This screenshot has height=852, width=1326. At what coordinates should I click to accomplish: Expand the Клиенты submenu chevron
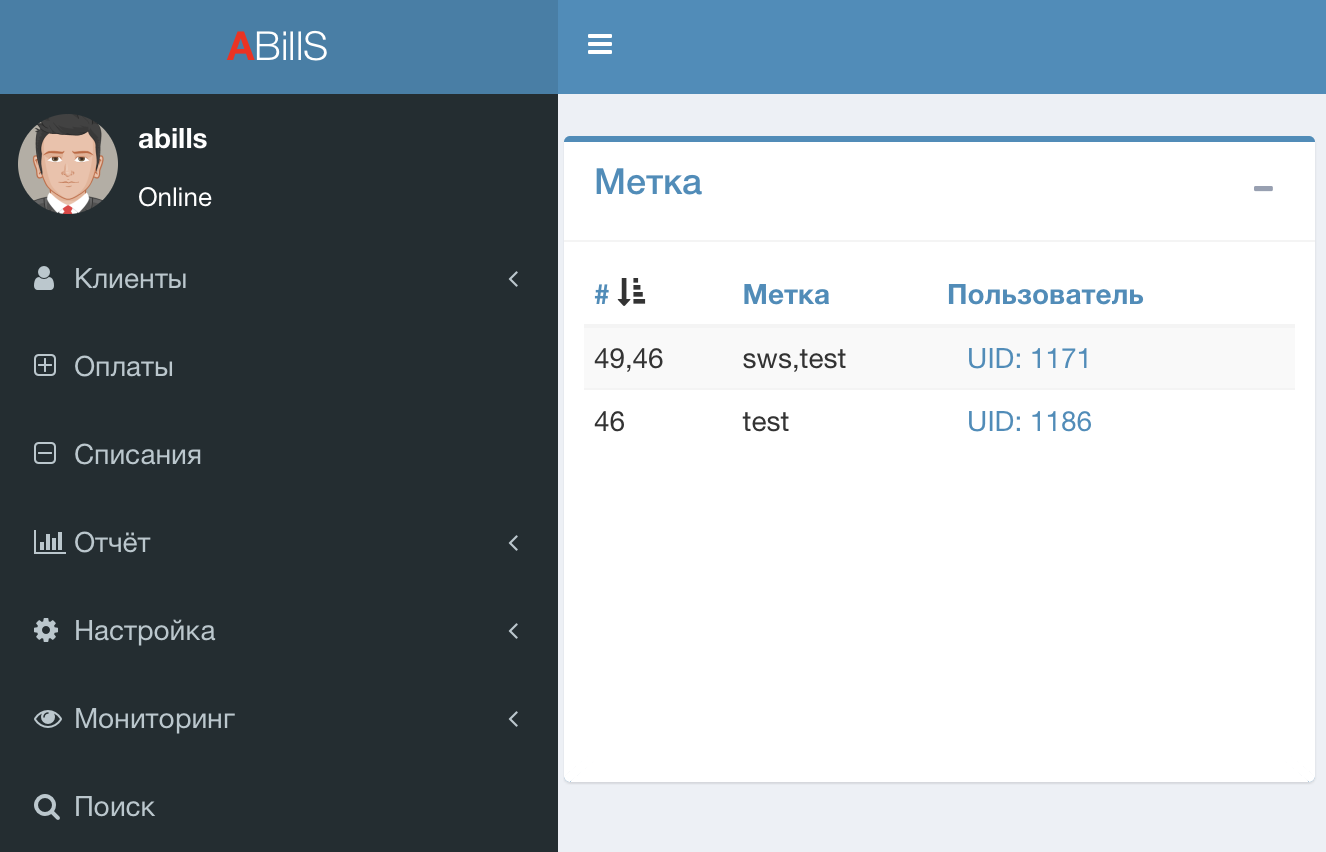[x=514, y=279]
